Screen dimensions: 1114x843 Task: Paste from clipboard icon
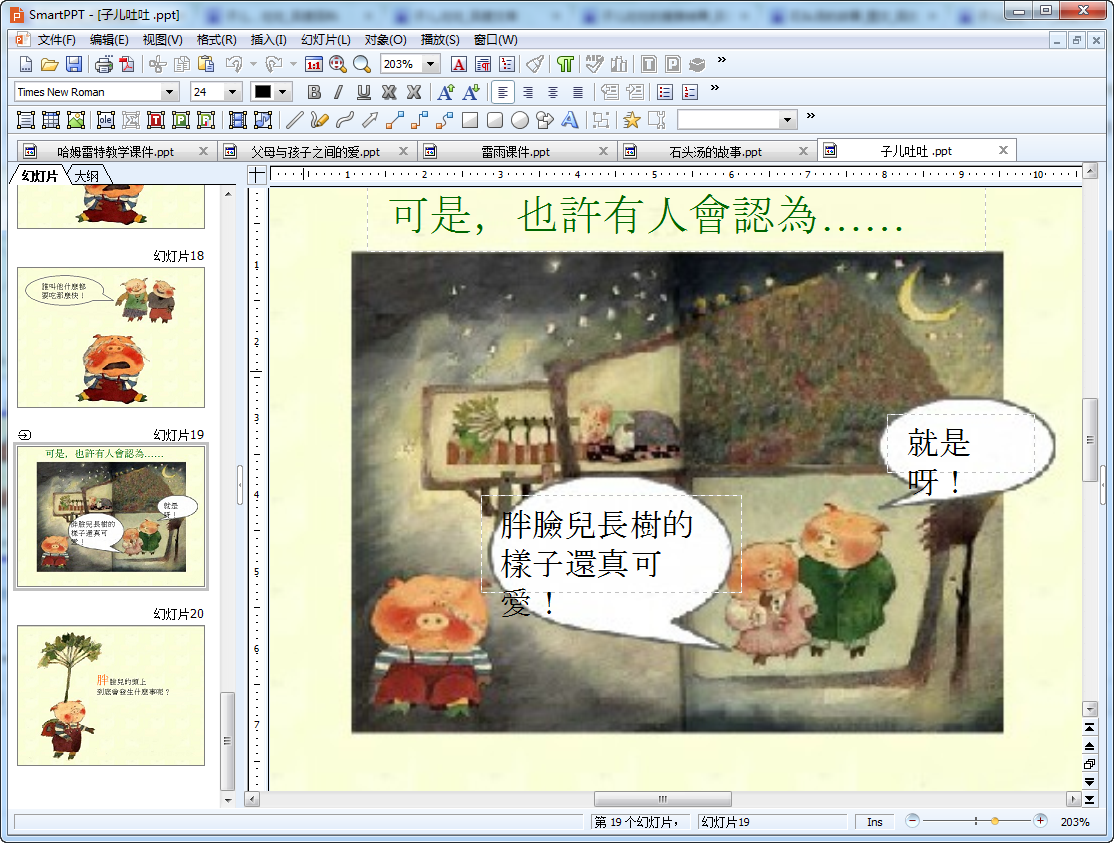pos(206,65)
